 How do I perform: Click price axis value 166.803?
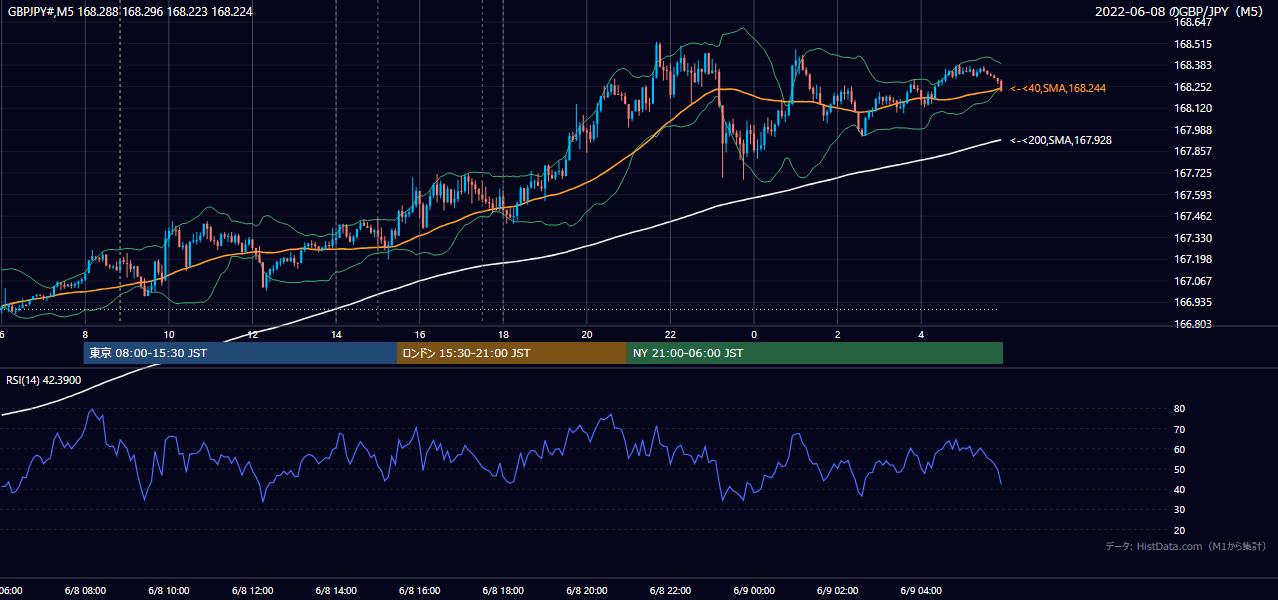coord(1192,324)
